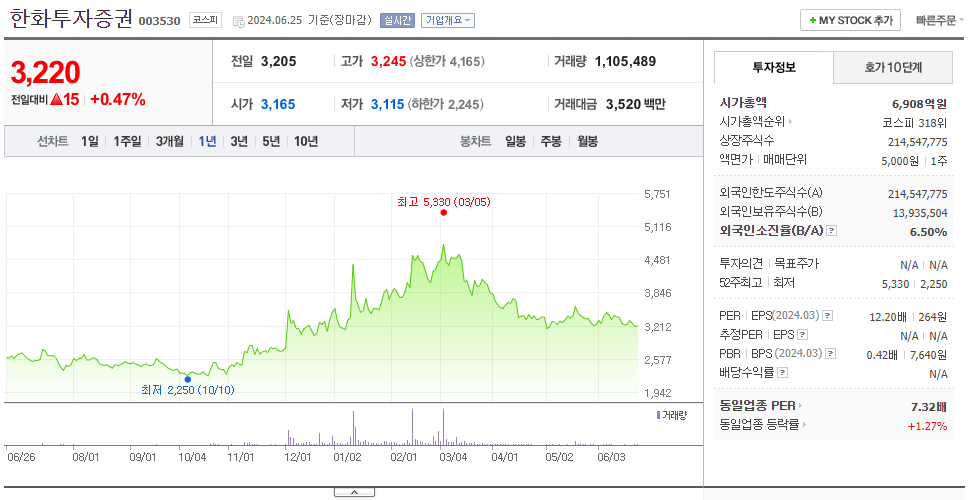
Task: Switch to 투자정보 tab
Action: [774, 68]
